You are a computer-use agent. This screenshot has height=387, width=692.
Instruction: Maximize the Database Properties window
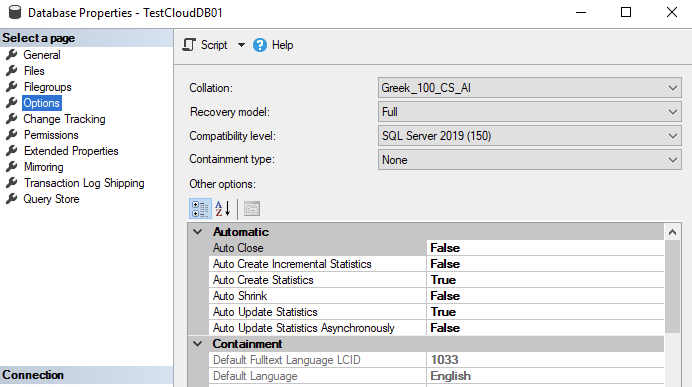[x=626, y=12]
